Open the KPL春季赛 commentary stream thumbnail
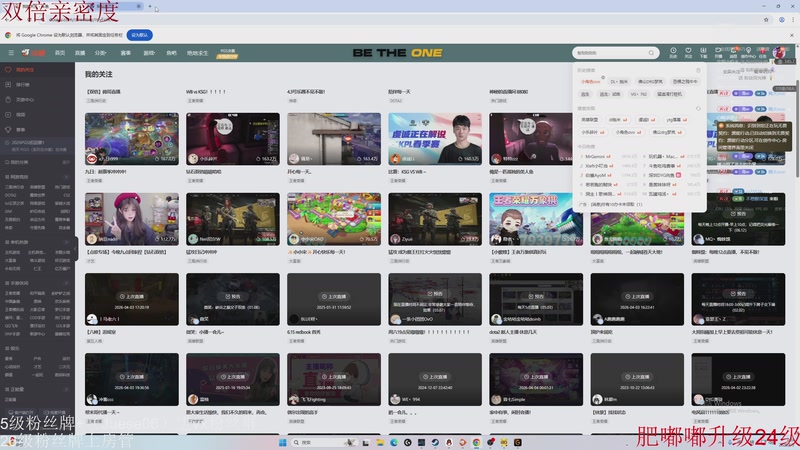This screenshot has height=450, width=800. (435, 138)
